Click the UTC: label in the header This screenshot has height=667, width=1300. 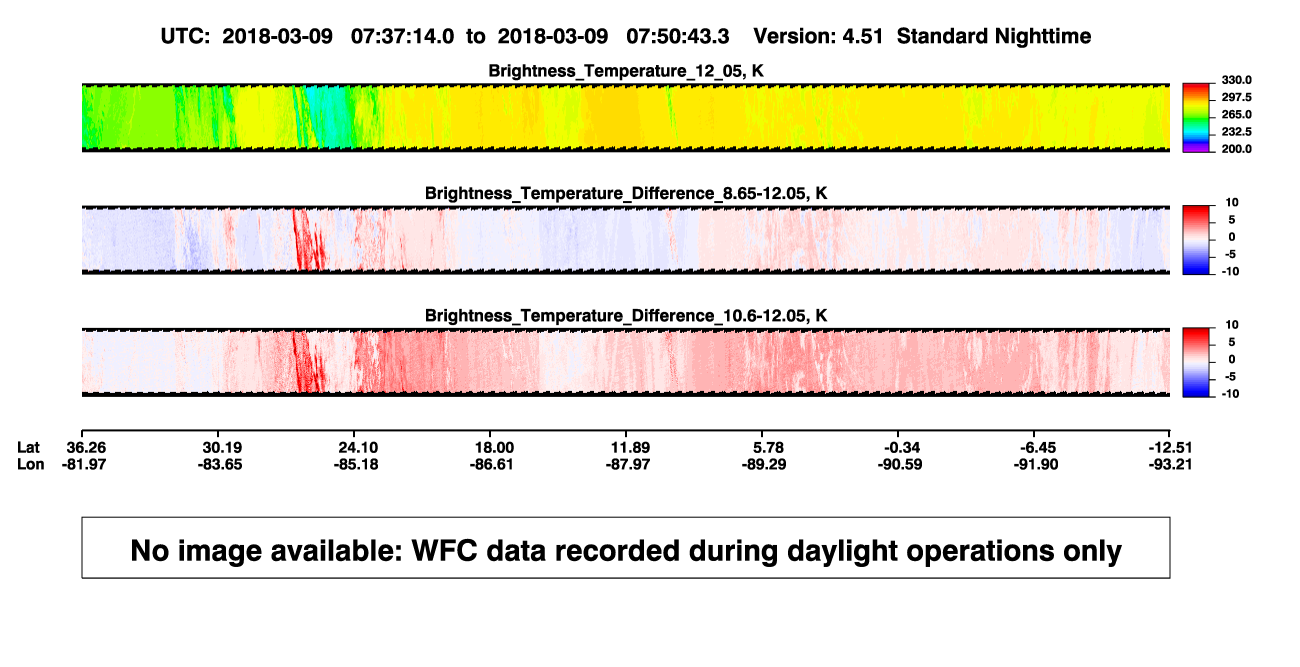[x=185, y=36]
